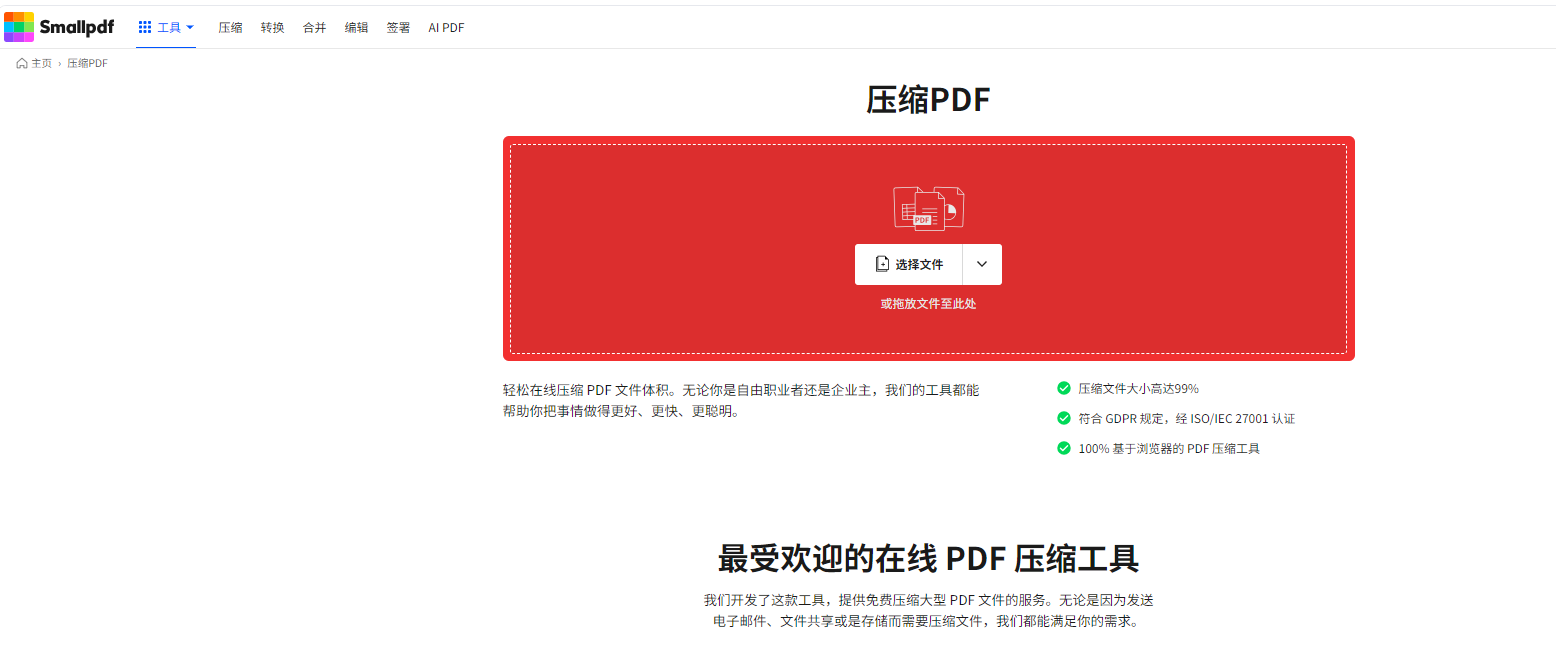Open AI PDF from the navigation bar
1556x667 pixels.
point(446,28)
